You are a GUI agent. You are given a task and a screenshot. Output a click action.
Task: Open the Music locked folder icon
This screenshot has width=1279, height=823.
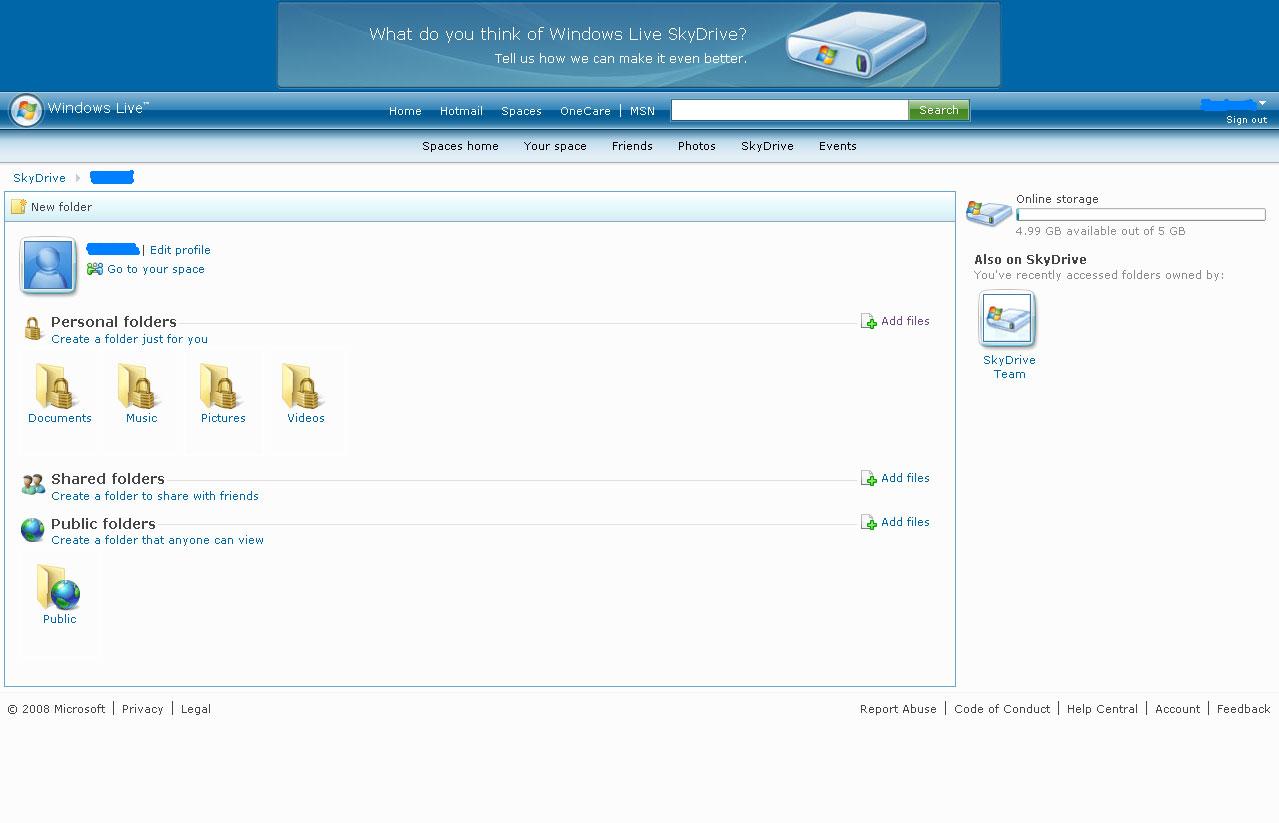(141, 387)
